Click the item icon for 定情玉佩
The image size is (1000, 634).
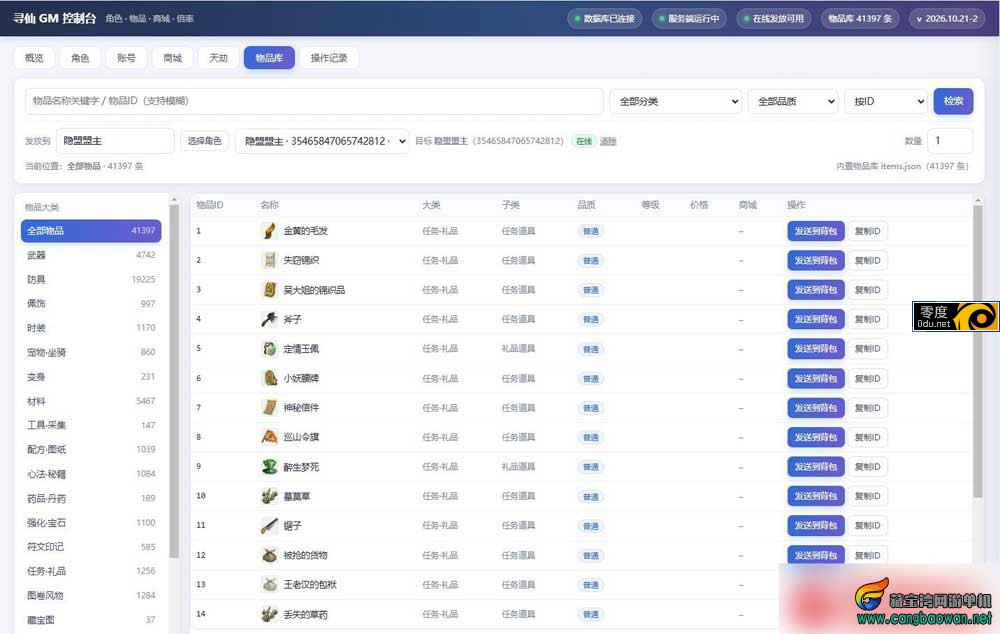[x=269, y=349]
